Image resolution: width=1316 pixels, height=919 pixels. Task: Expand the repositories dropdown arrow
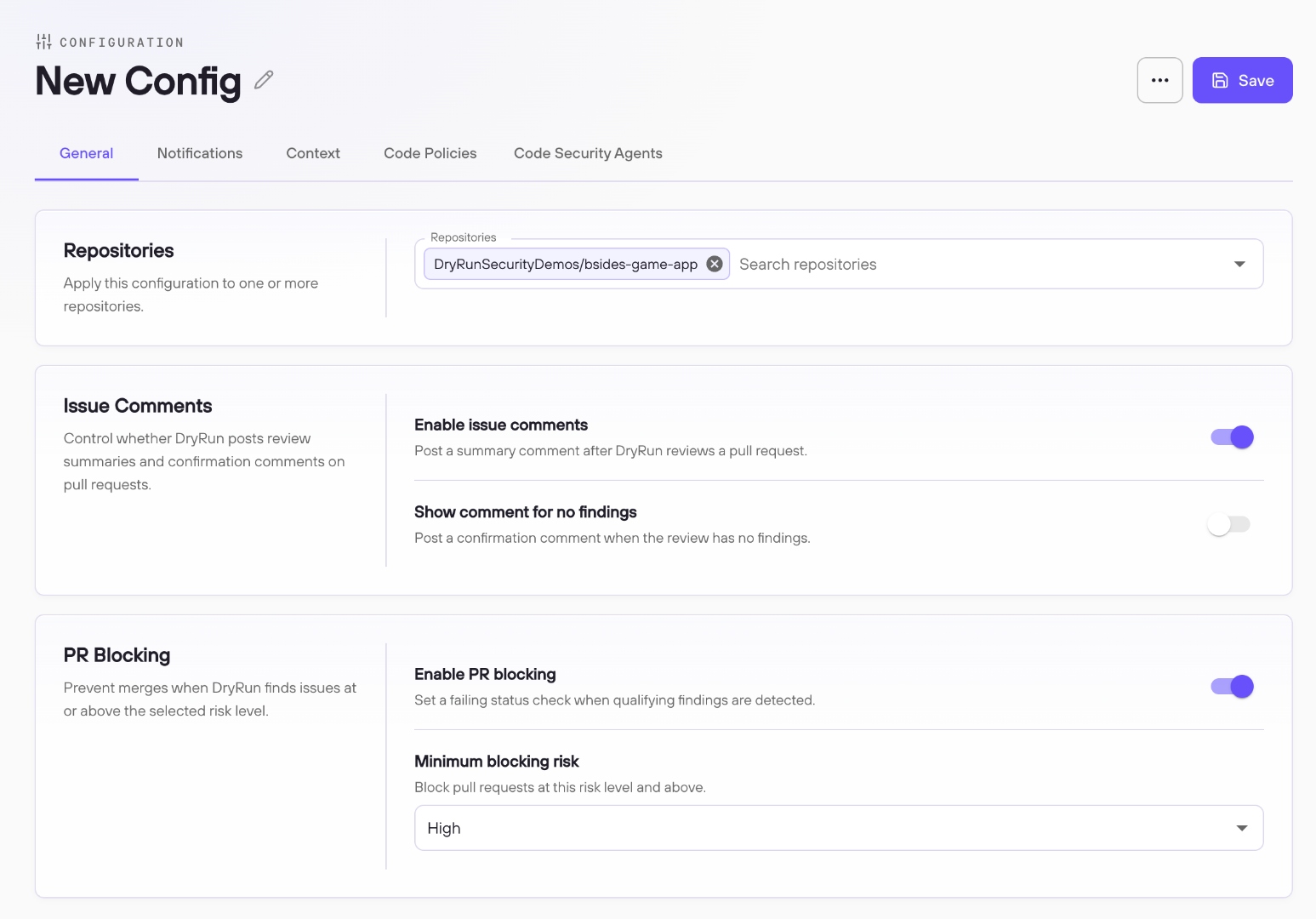coord(1239,264)
